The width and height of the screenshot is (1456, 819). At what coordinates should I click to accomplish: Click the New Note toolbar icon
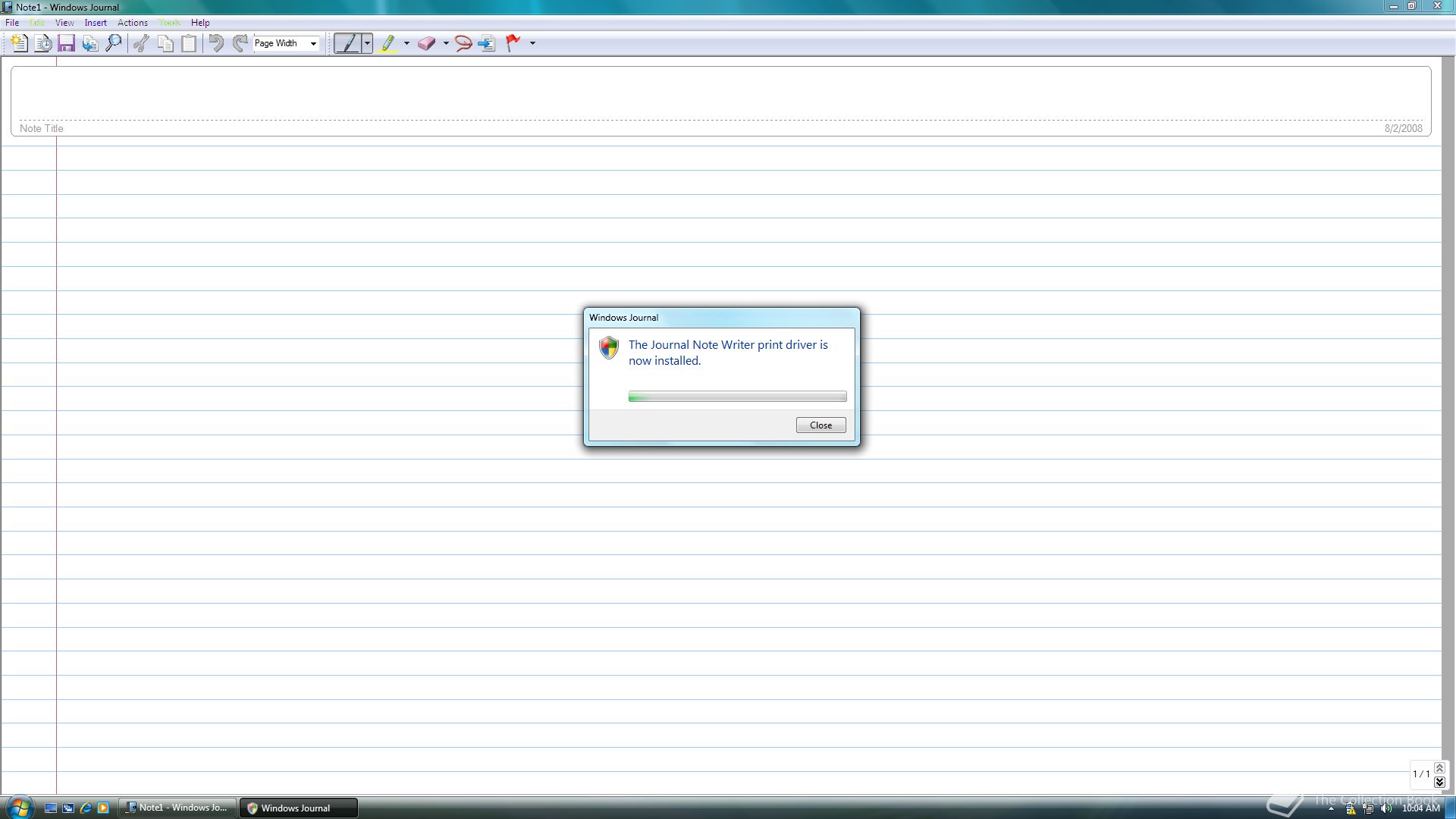pyautogui.click(x=20, y=43)
